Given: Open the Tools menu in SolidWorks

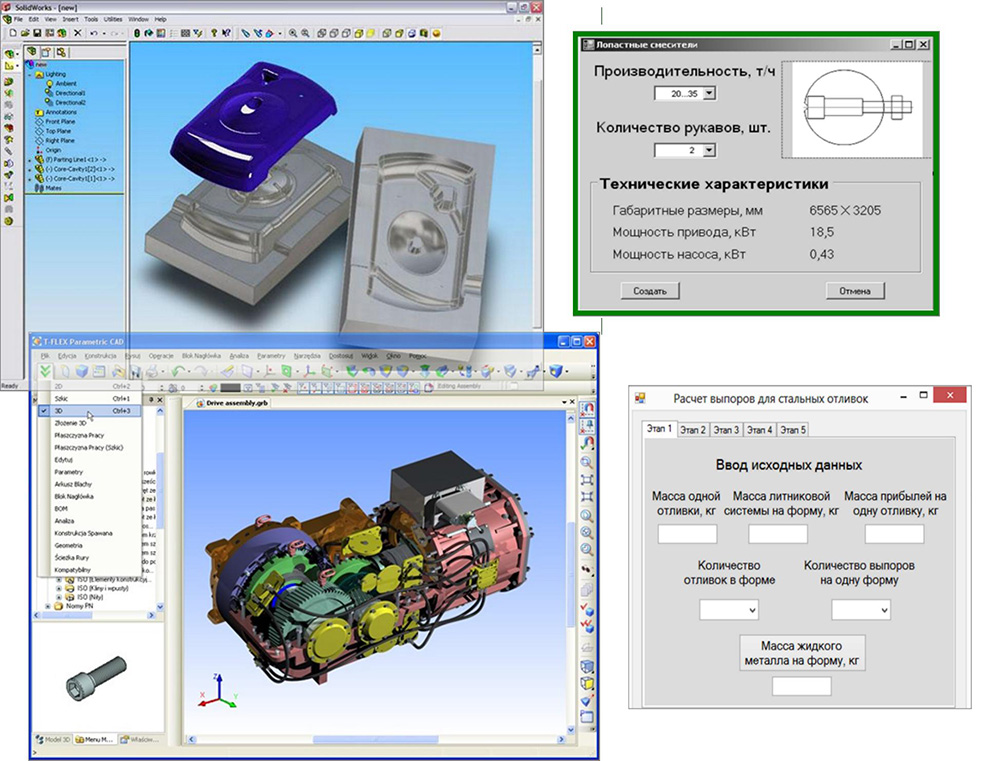Looking at the screenshot, I should 91,19.
